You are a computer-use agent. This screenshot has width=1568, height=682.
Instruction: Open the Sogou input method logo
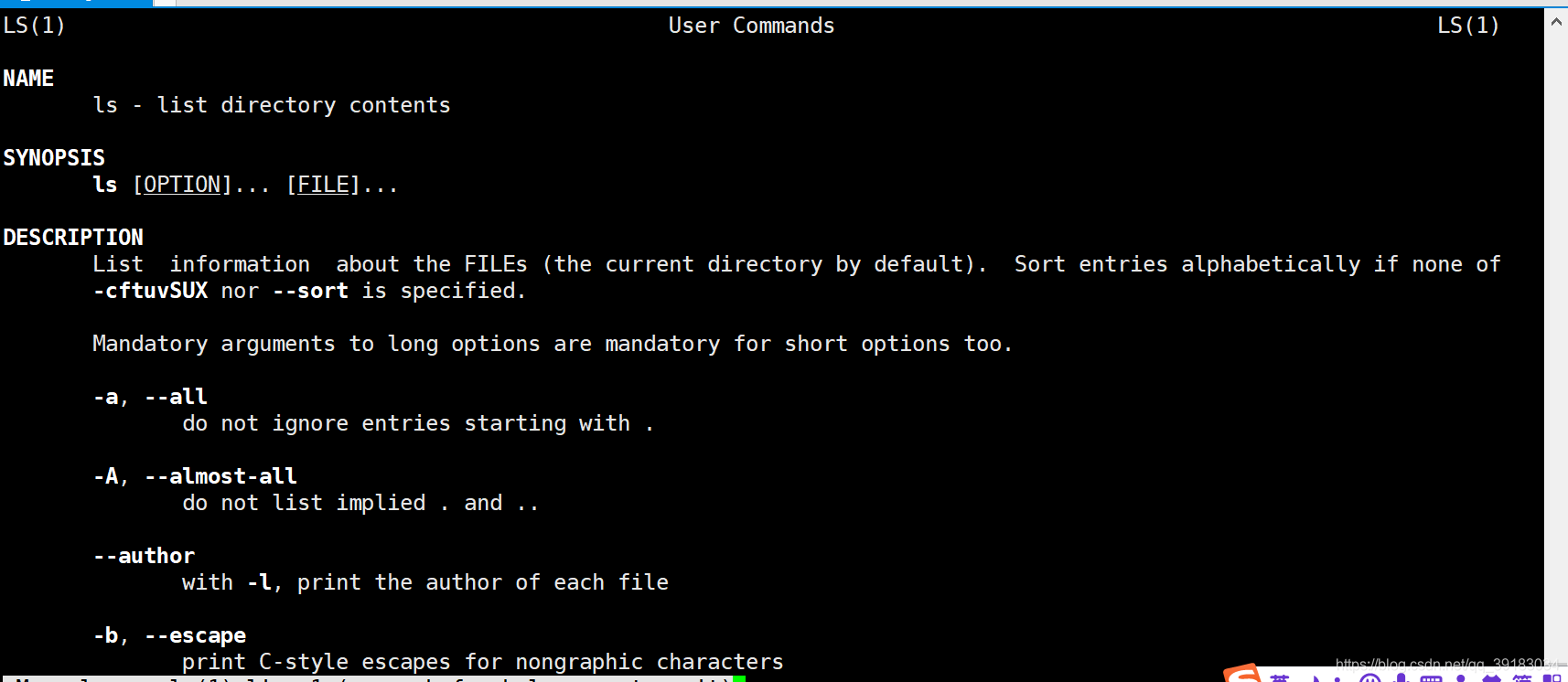pyautogui.click(x=1243, y=674)
